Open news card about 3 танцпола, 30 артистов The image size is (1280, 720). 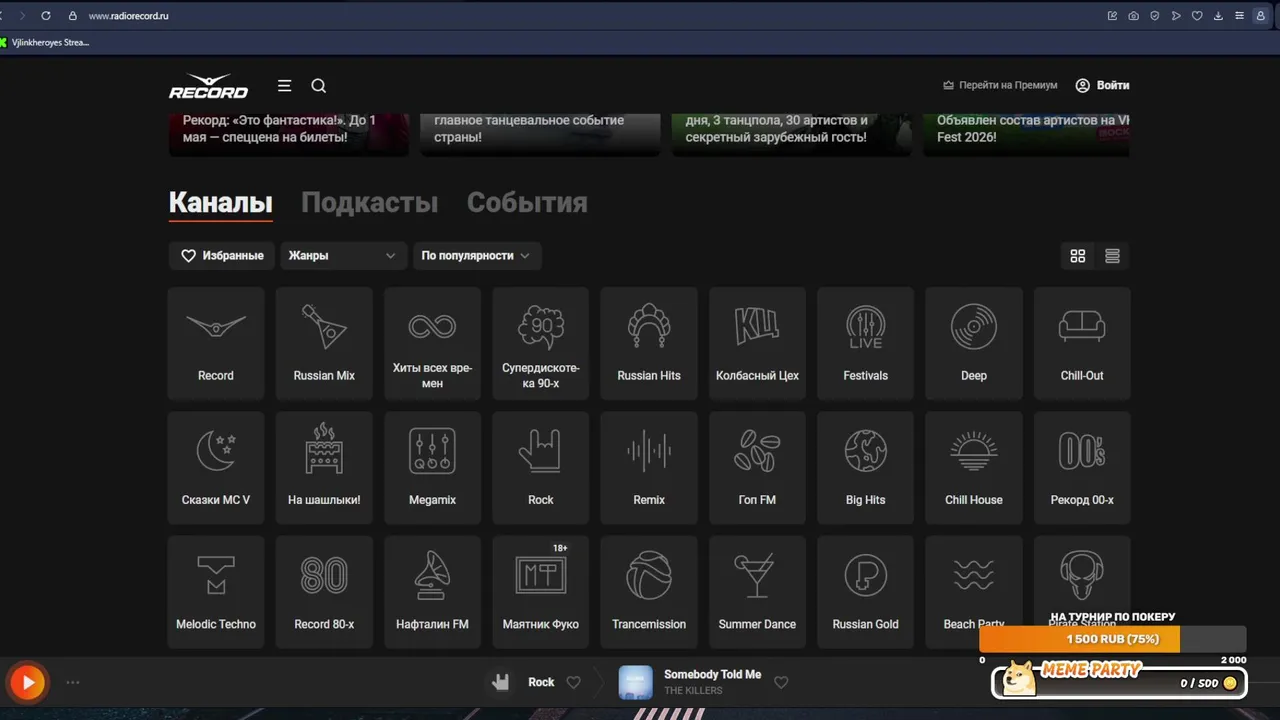click(791, 134)
